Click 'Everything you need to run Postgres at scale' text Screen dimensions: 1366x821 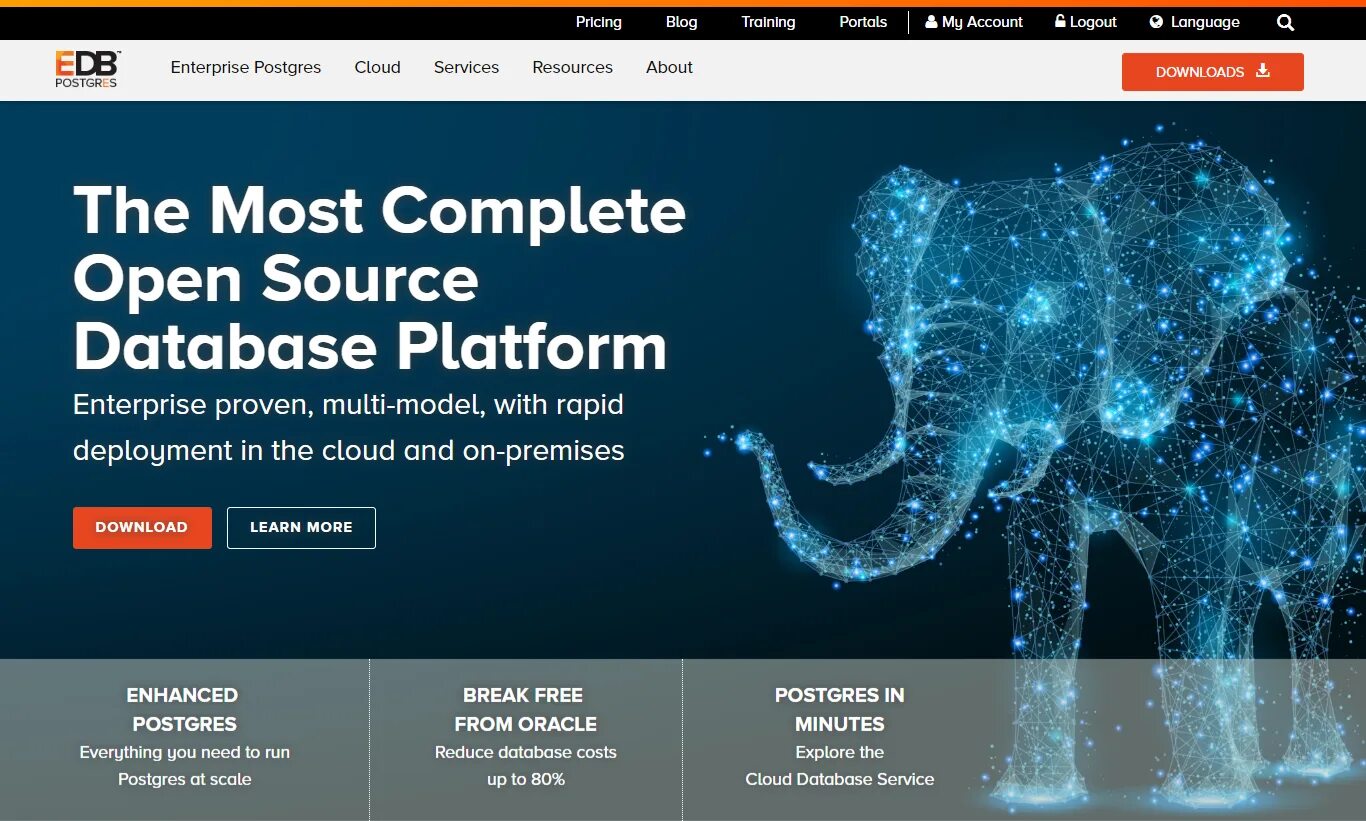coord(184,766)
